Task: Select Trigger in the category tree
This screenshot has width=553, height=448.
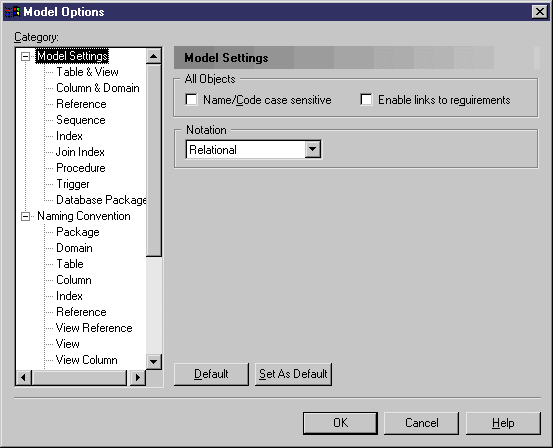Action: (x=73, y=184)
